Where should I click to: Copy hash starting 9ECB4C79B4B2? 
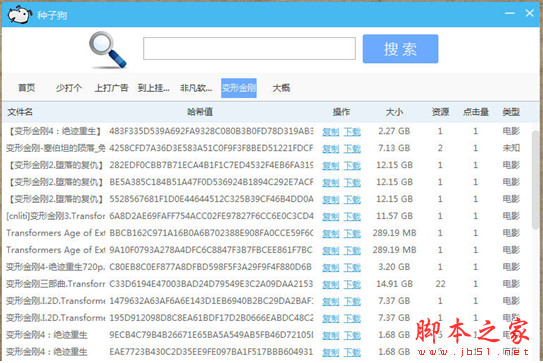pos(331,335)
